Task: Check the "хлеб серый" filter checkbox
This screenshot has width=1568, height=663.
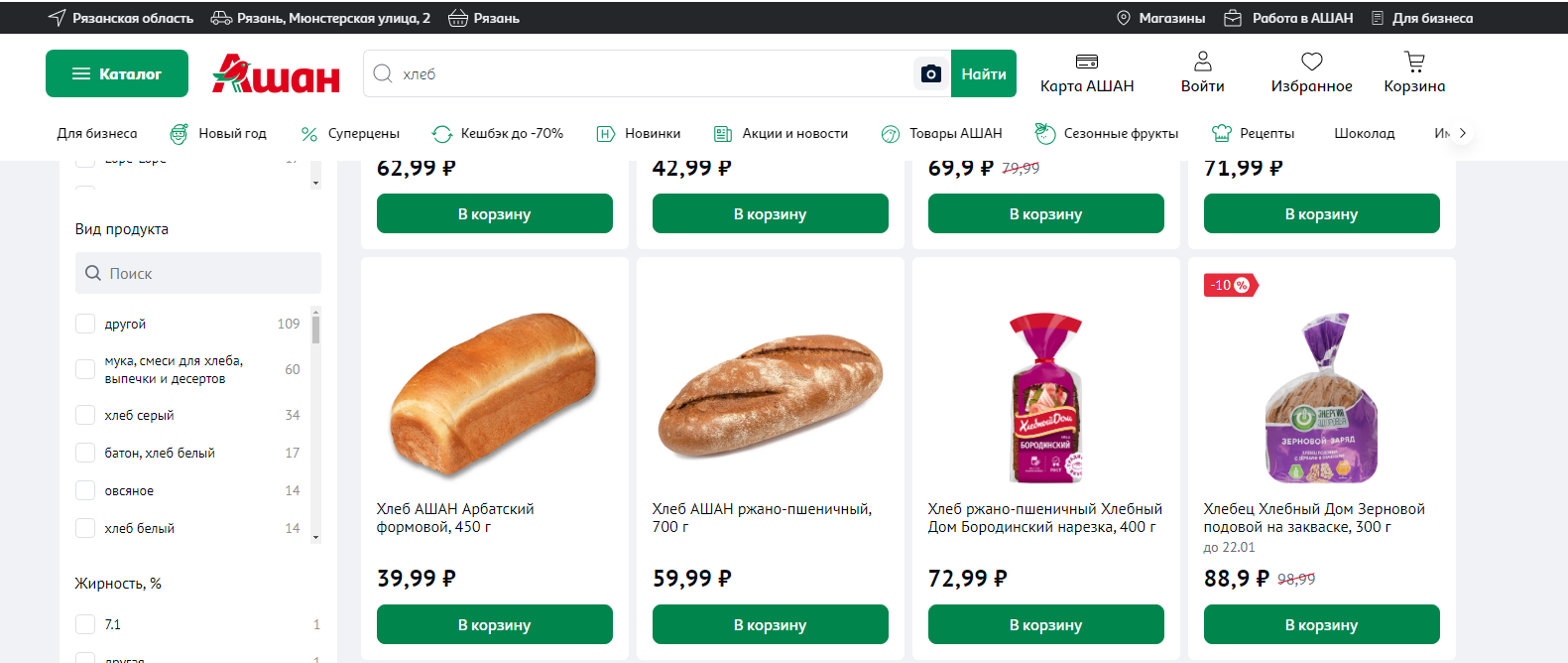Action: [x=85, y=415]
